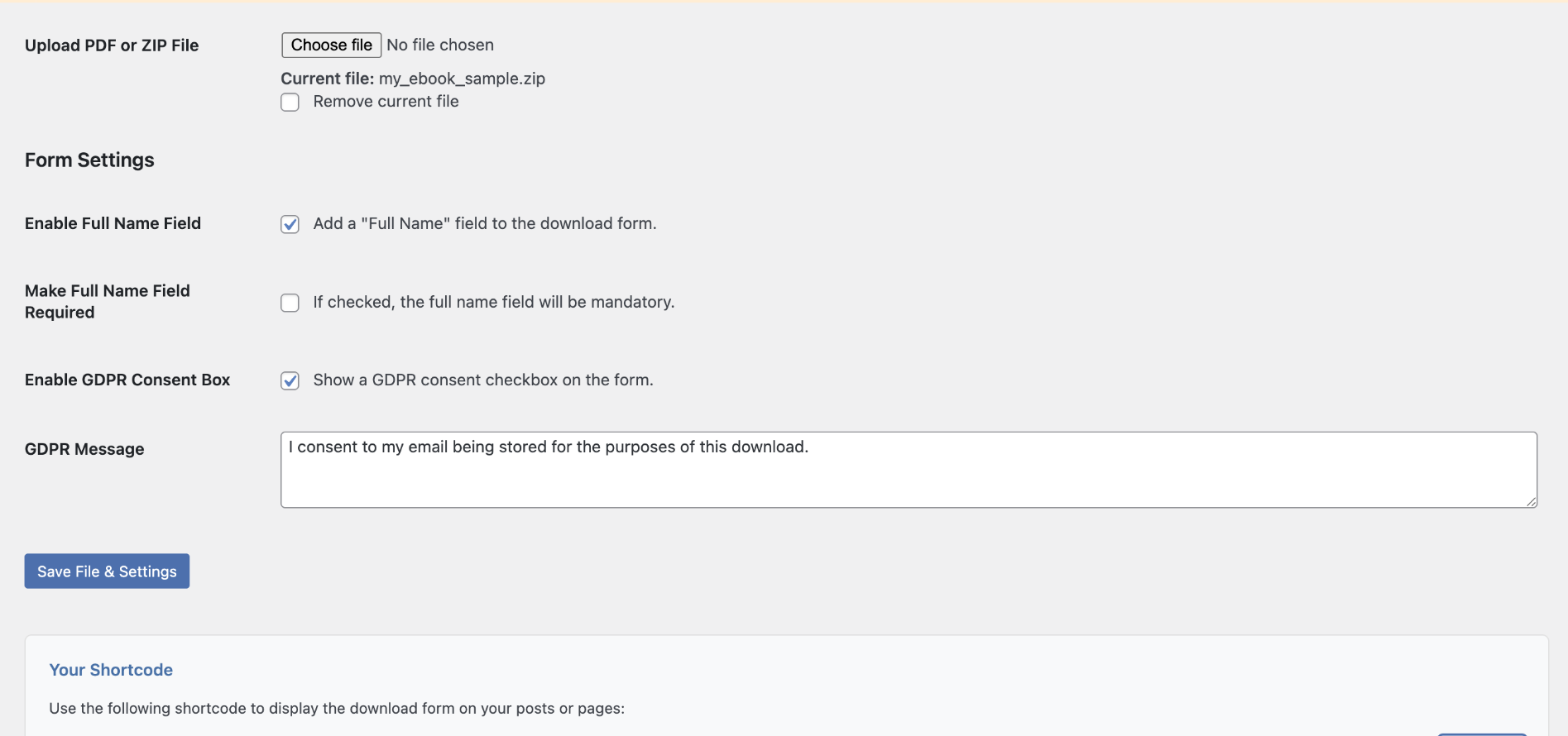1568x736 pixels.
Task: Disable the GDPR consent box checkbox
Action: click(x=290, y=380)
